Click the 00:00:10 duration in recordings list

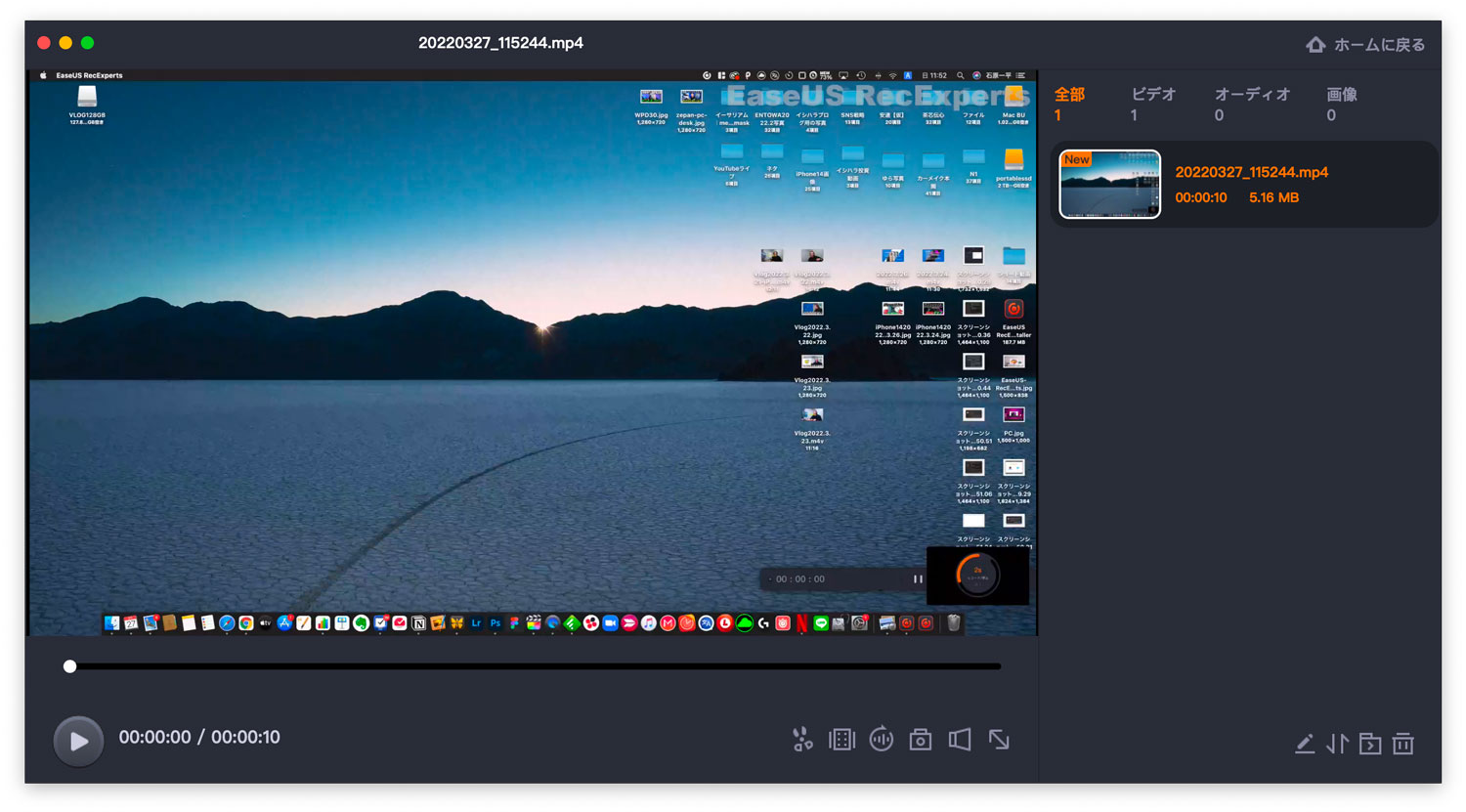[x=1200, y=197]
